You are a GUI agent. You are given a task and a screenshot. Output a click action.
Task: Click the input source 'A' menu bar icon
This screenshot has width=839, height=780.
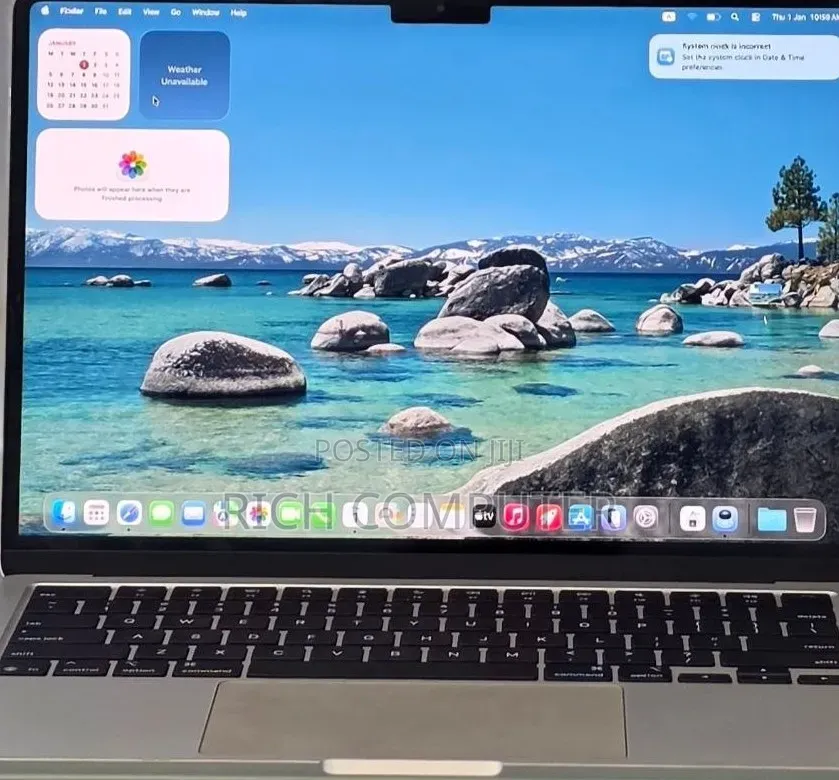coord(669,17)
